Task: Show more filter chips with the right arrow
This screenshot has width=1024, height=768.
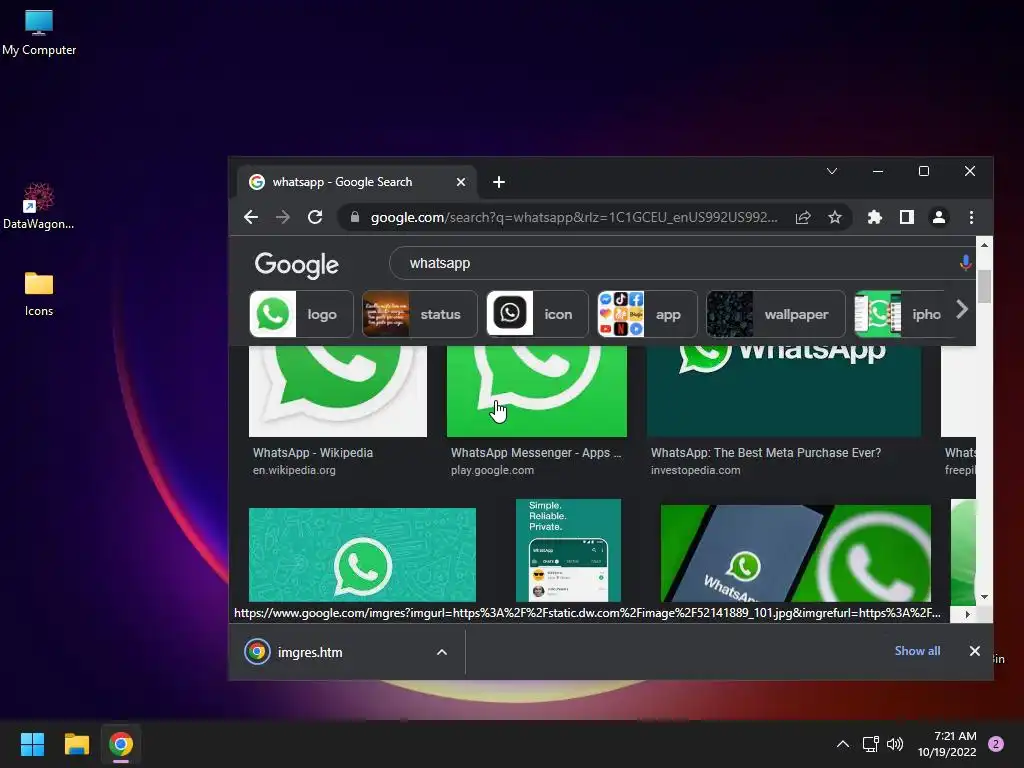Action: [x=961, y=310]
